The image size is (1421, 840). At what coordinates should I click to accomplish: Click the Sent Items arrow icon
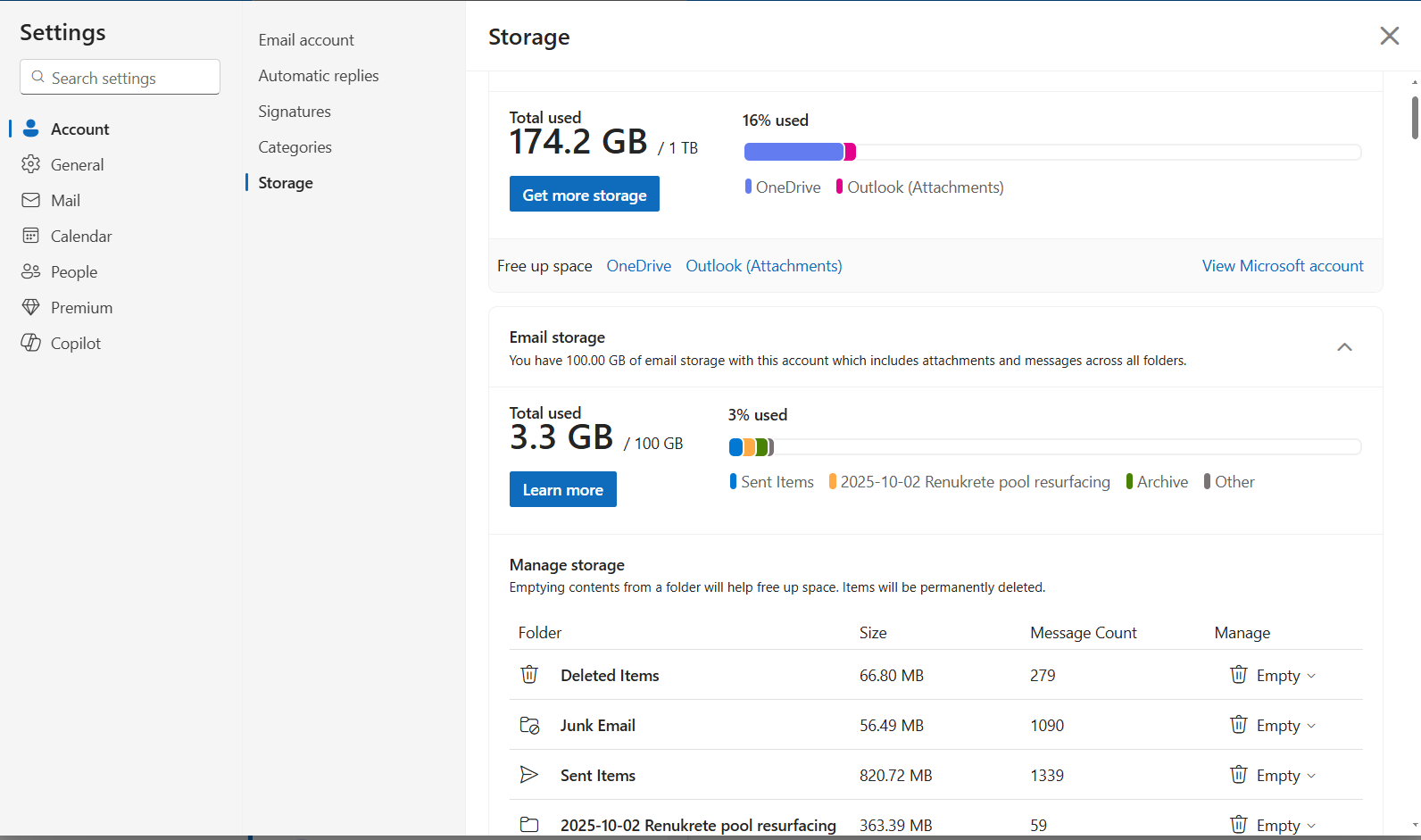coord(529,774)
